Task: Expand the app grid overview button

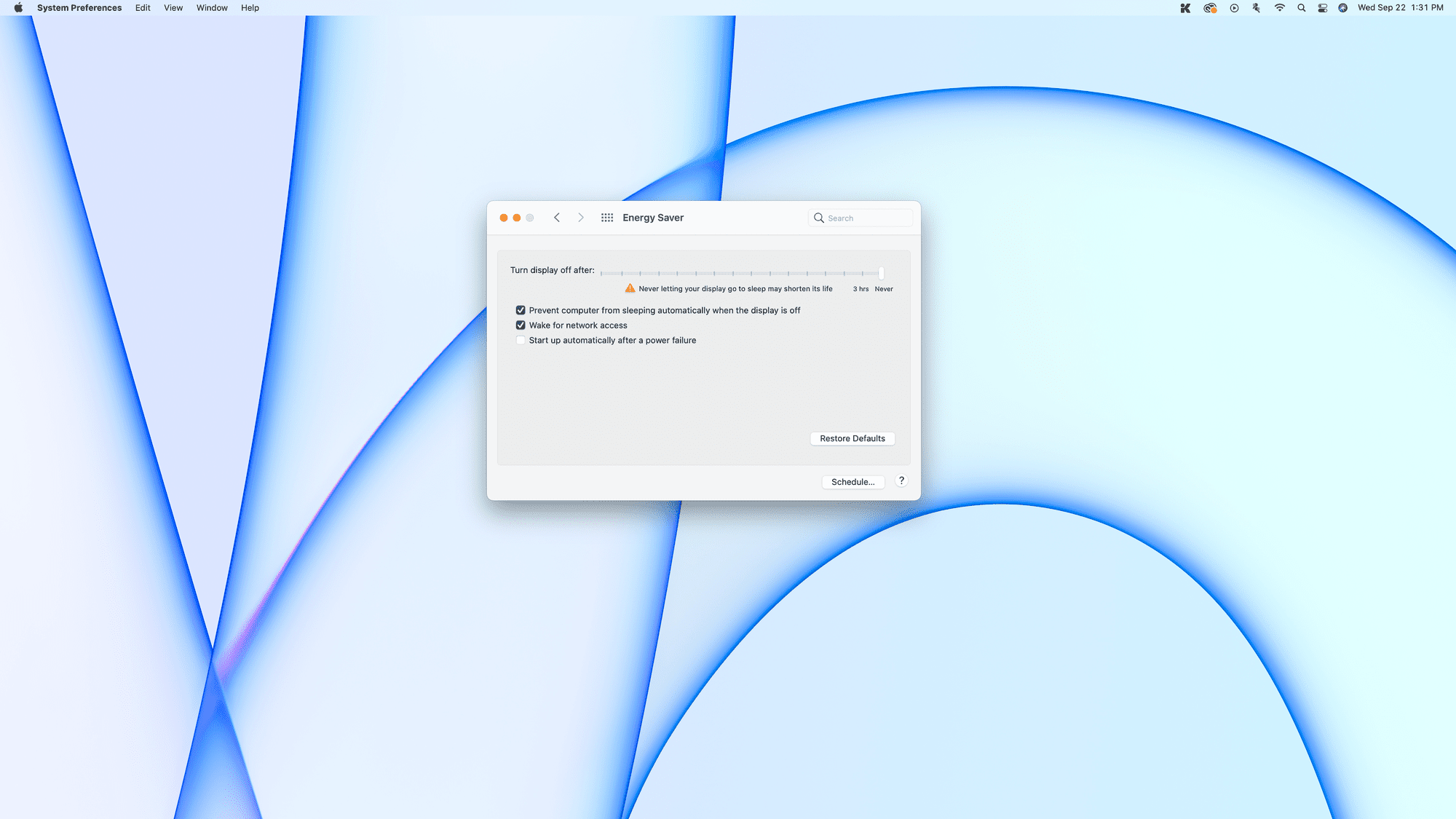Action: coord(606,217)
